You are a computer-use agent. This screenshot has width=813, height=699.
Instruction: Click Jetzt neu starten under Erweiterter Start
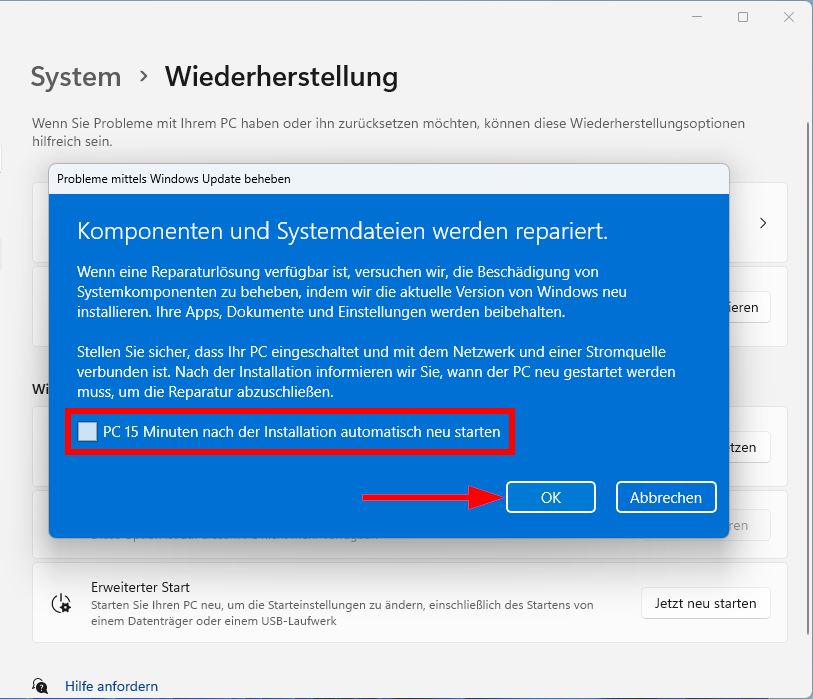click(705, 603)
